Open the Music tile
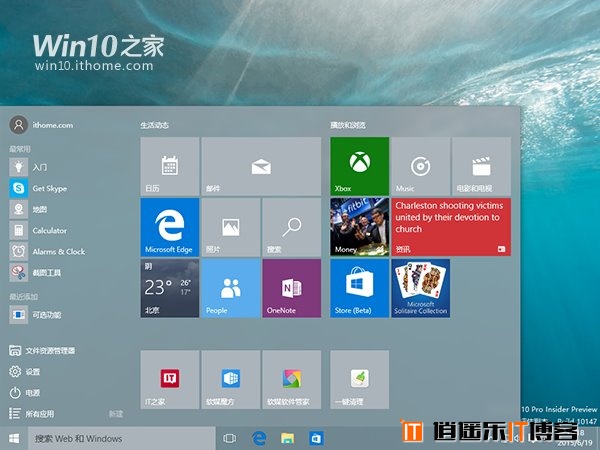600x450 pixels. [421, 166]
